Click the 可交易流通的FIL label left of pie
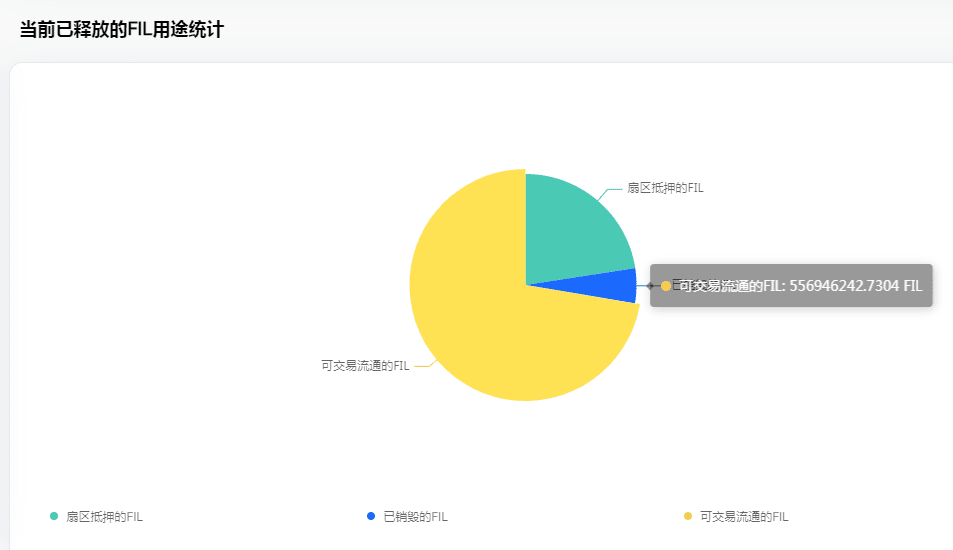The image size is (953, 550). [x=365, y=366]
